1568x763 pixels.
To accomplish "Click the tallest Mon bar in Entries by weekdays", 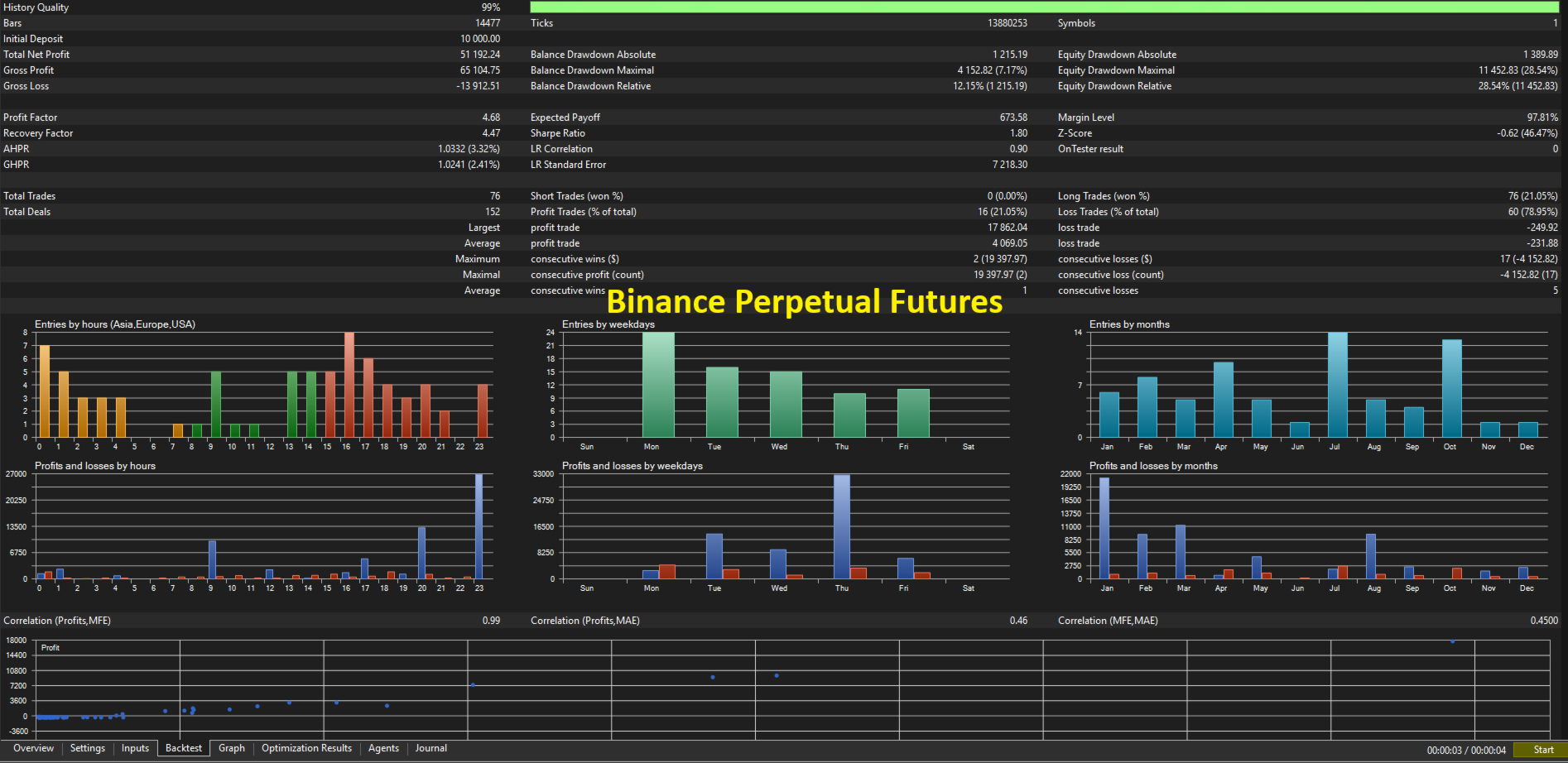I will coord(658,385).
